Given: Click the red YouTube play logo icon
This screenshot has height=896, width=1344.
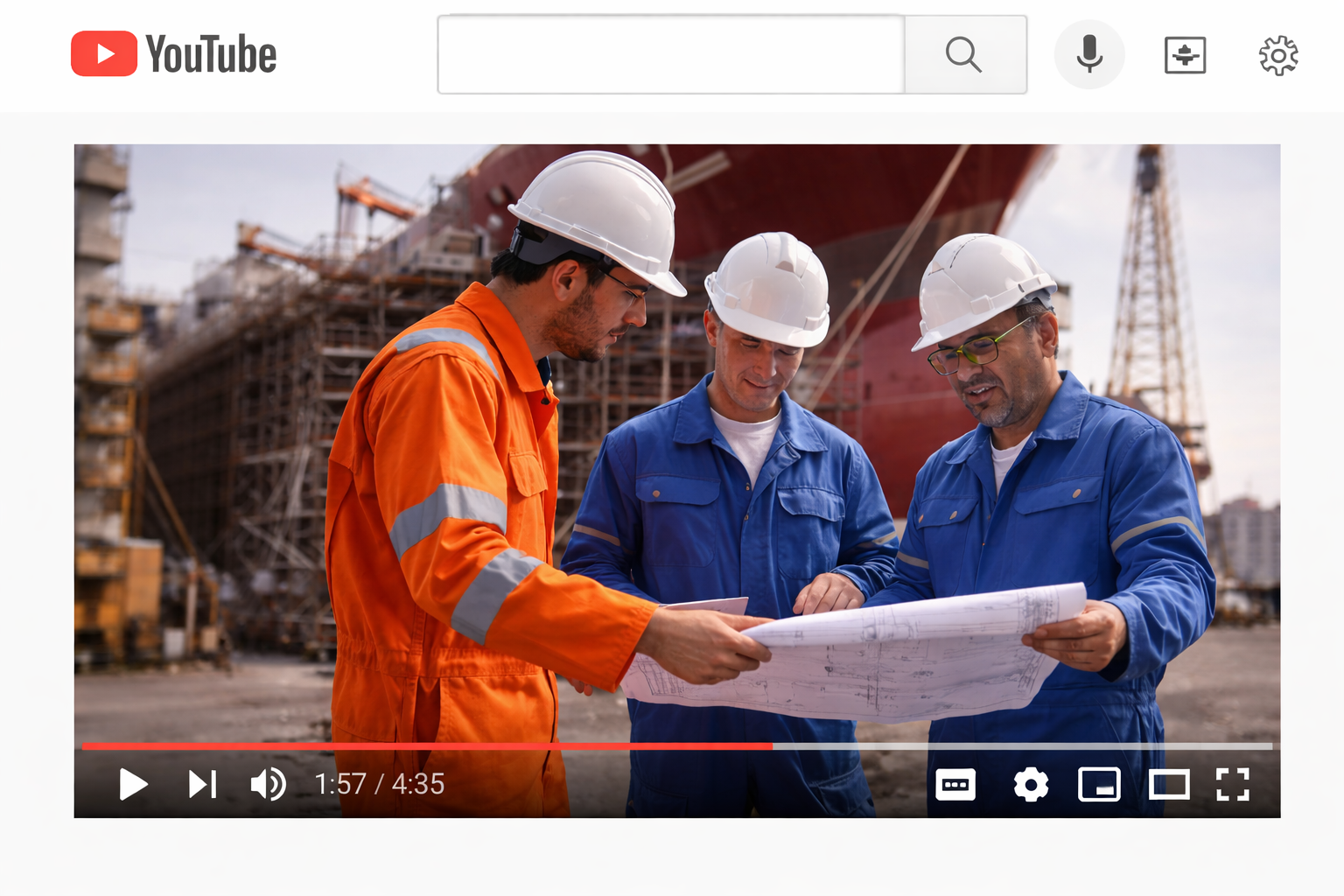Looking at the screenshot, I should 103,54.
